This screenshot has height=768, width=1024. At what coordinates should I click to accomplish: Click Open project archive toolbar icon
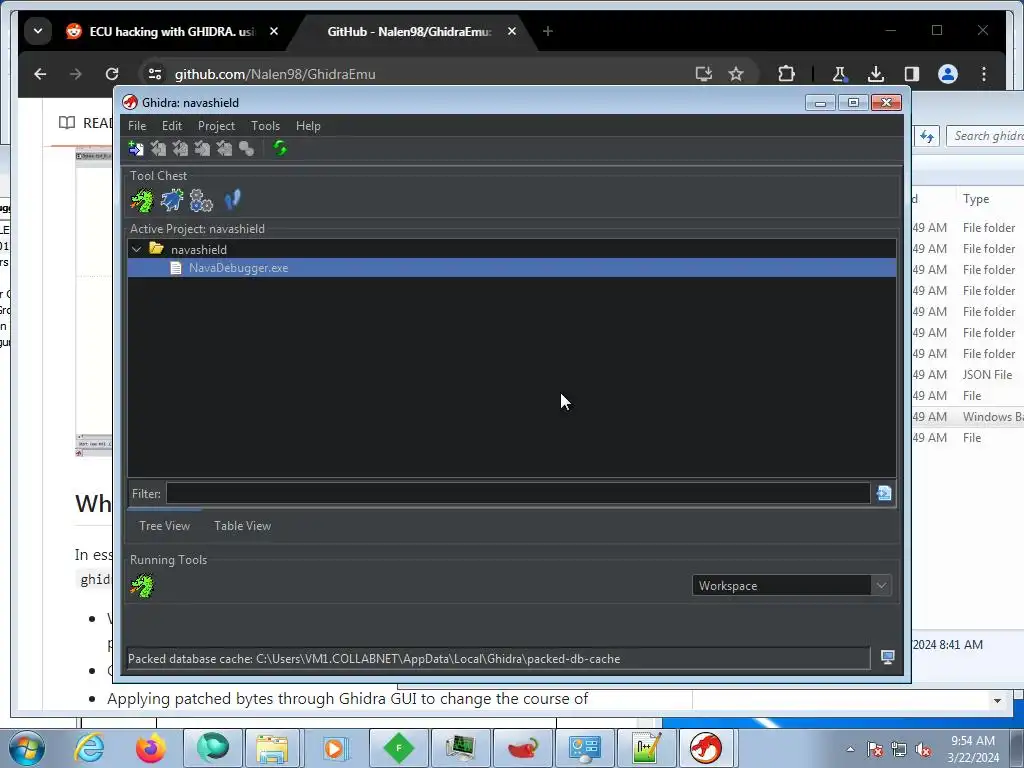(136, 148)
